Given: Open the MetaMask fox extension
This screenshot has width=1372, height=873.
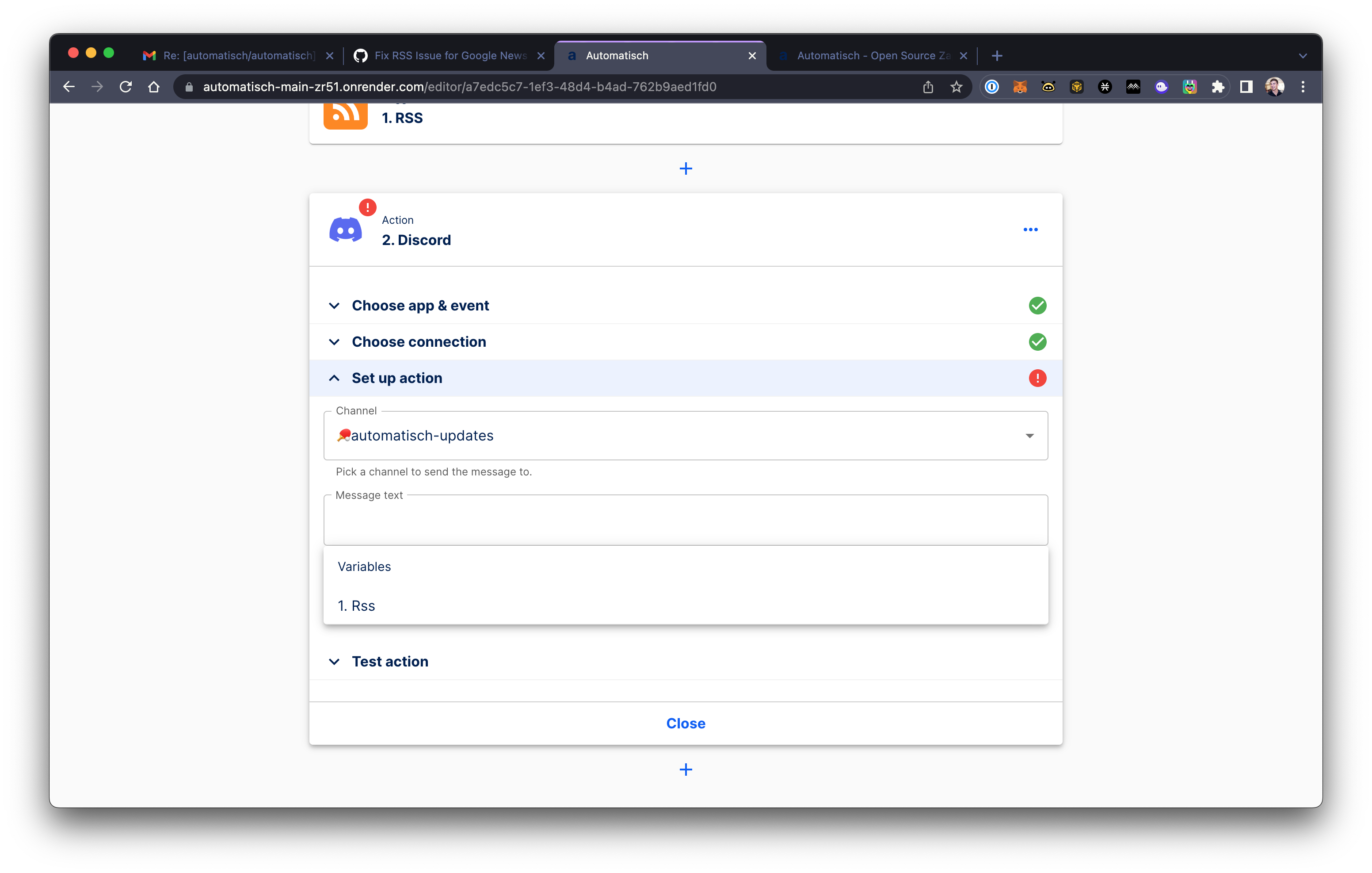Looking at the screenshot, I should click(1020, 87).
